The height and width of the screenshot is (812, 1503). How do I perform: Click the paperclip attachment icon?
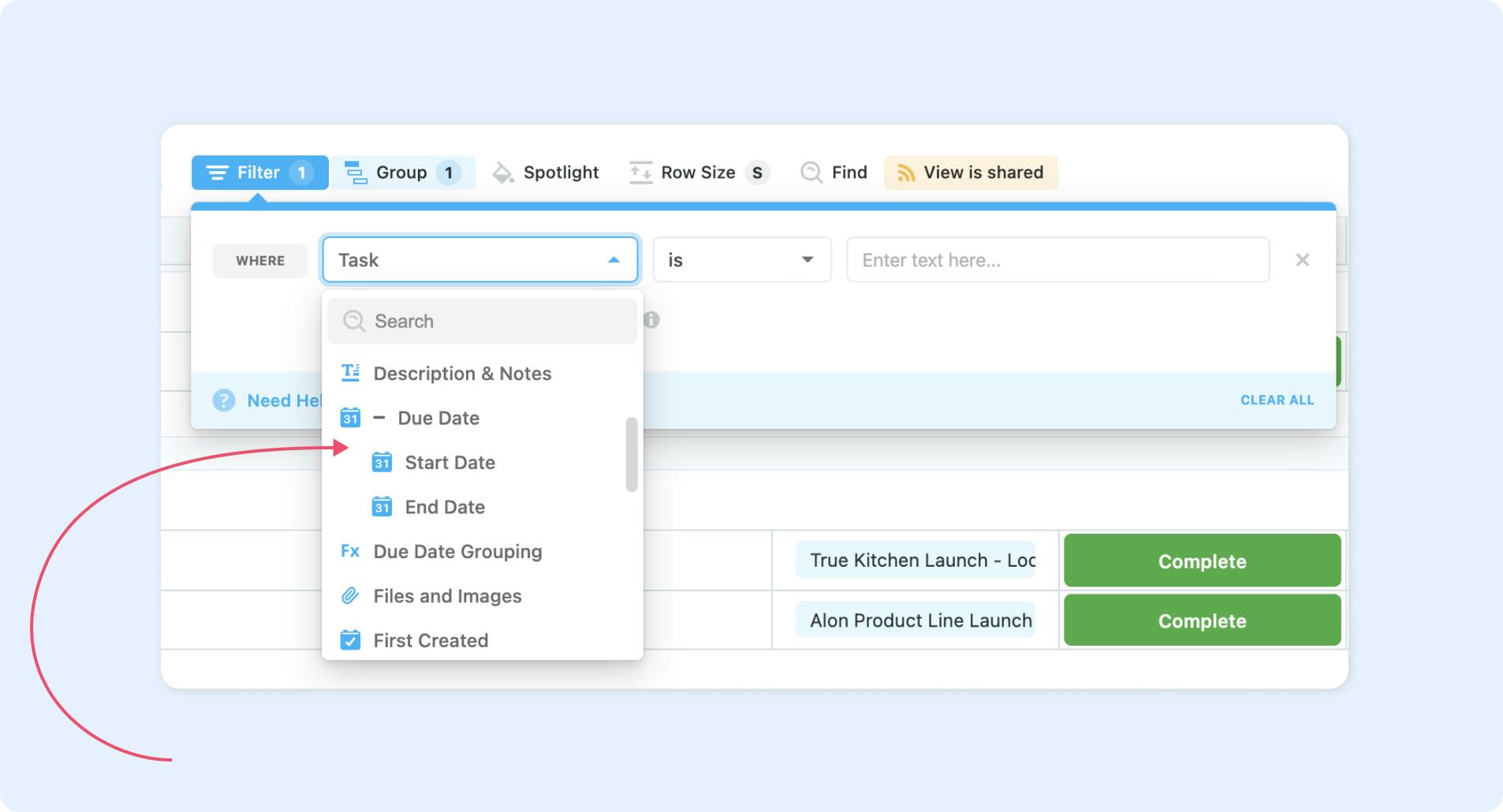click(x=350, y=596)
